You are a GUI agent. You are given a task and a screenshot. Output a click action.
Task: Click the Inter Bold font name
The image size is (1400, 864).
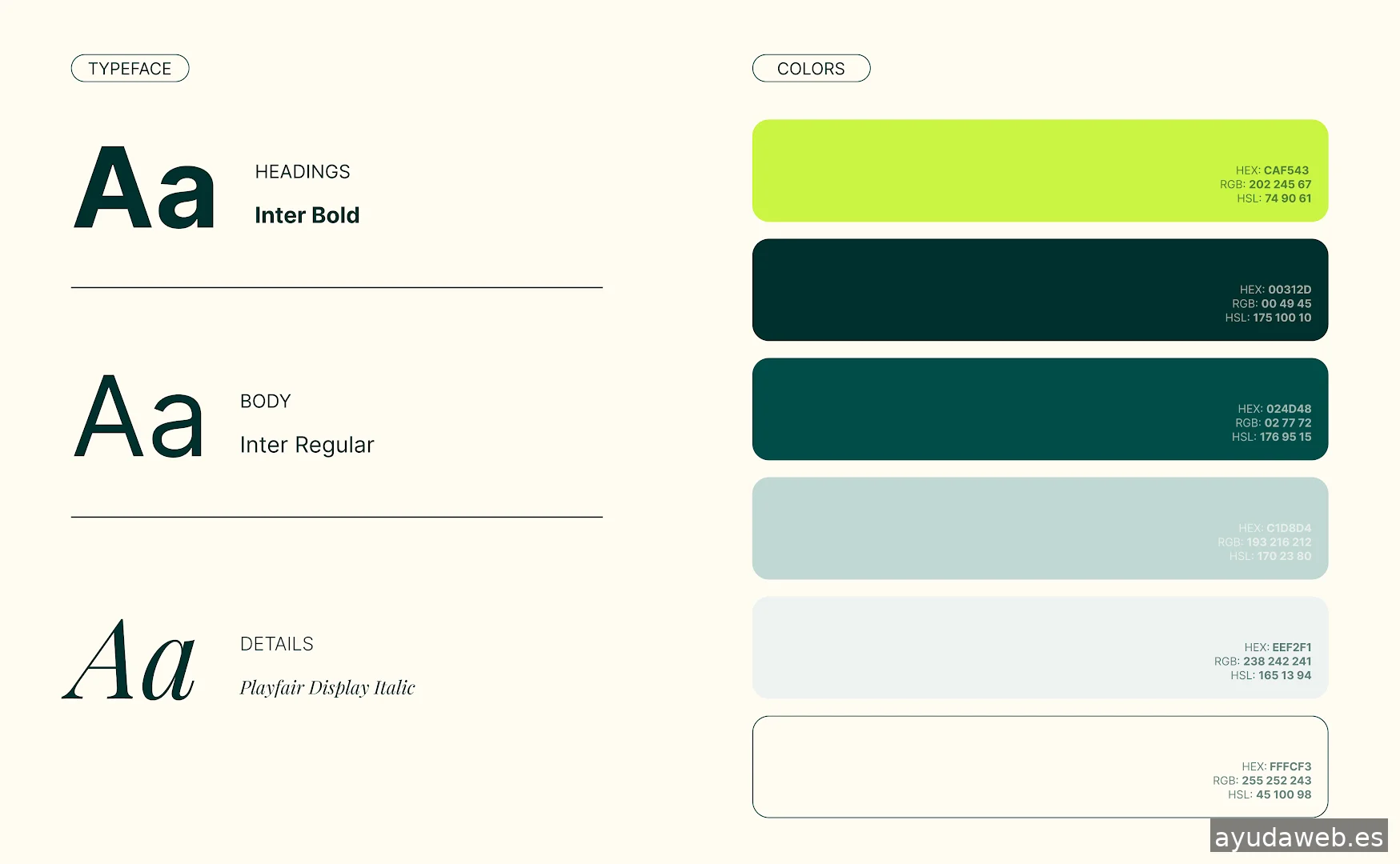click(x=307, y=215)
